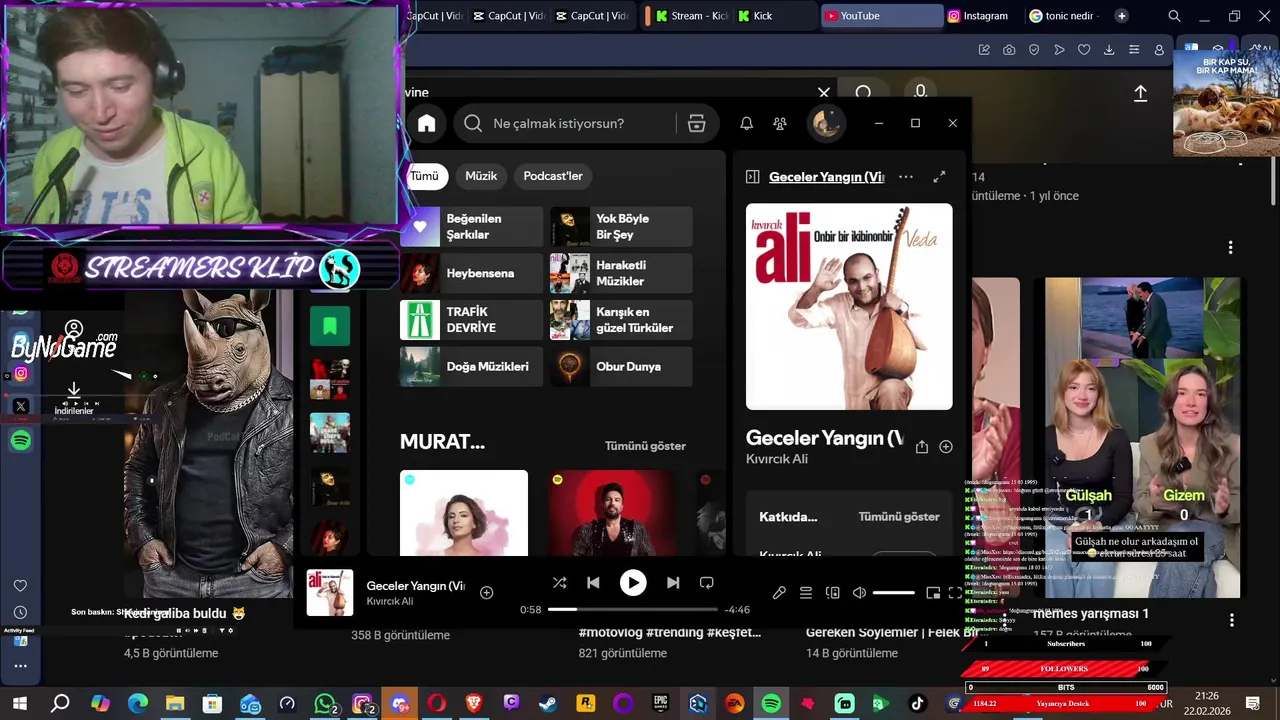The image size is (1280, 720).
Task: Open X (Twitter) in Opera sidebar
Action: 21,406
